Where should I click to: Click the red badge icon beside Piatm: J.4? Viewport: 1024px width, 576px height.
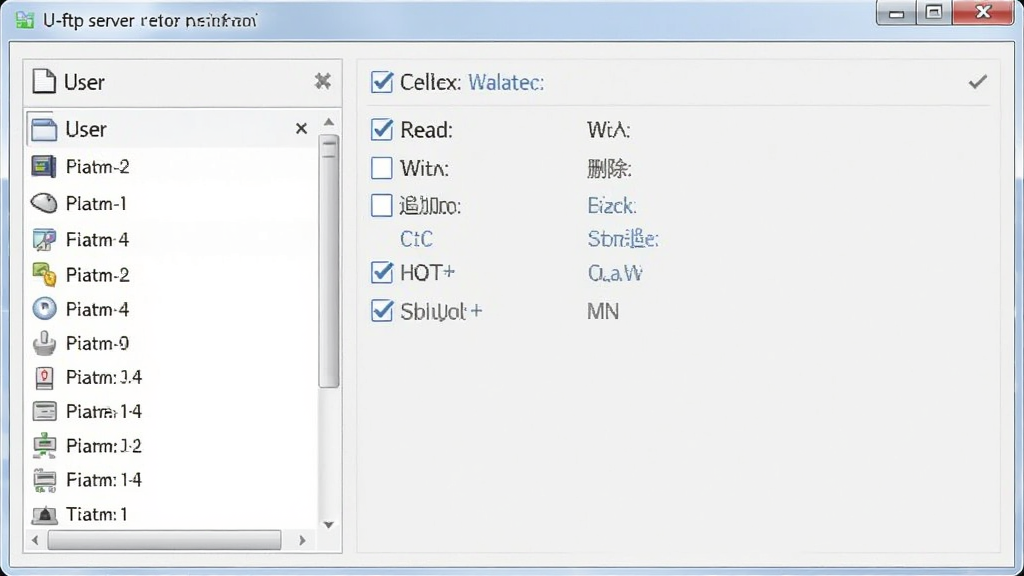coord(44,377)
